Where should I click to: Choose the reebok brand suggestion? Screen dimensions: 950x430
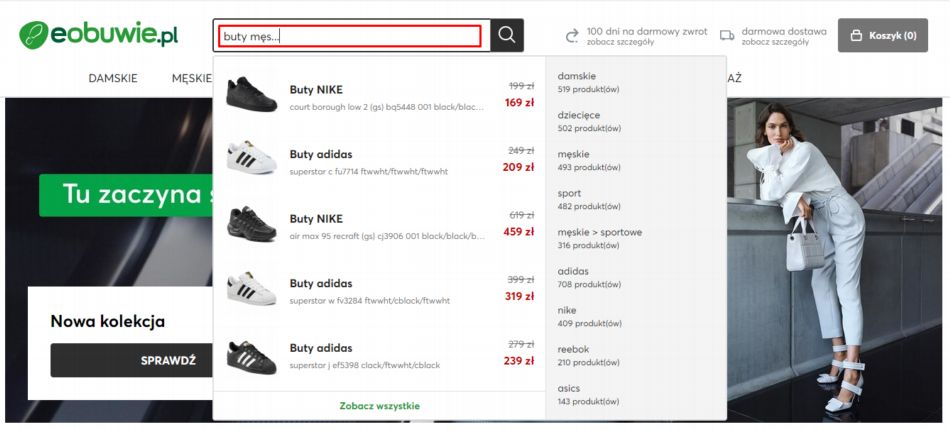[x=574, y=349]
